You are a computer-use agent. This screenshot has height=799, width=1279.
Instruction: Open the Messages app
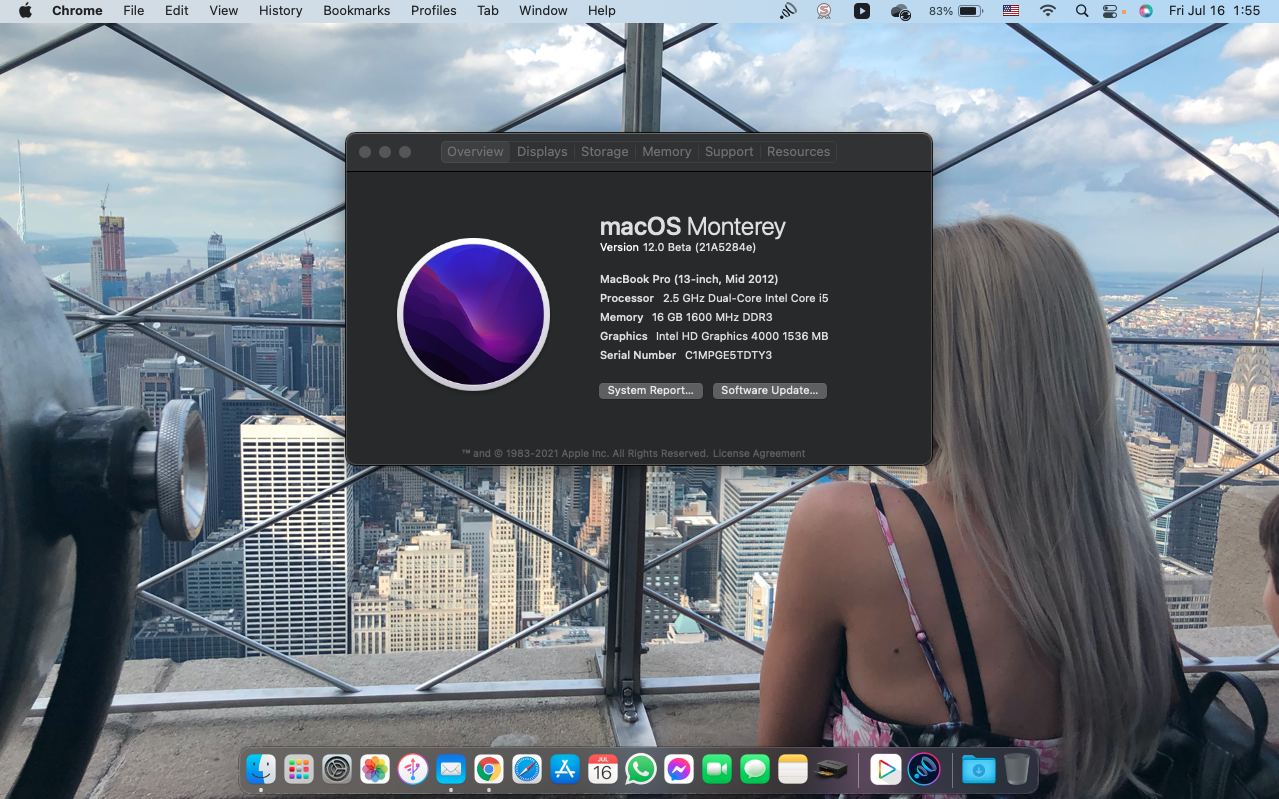coord(755,769)
